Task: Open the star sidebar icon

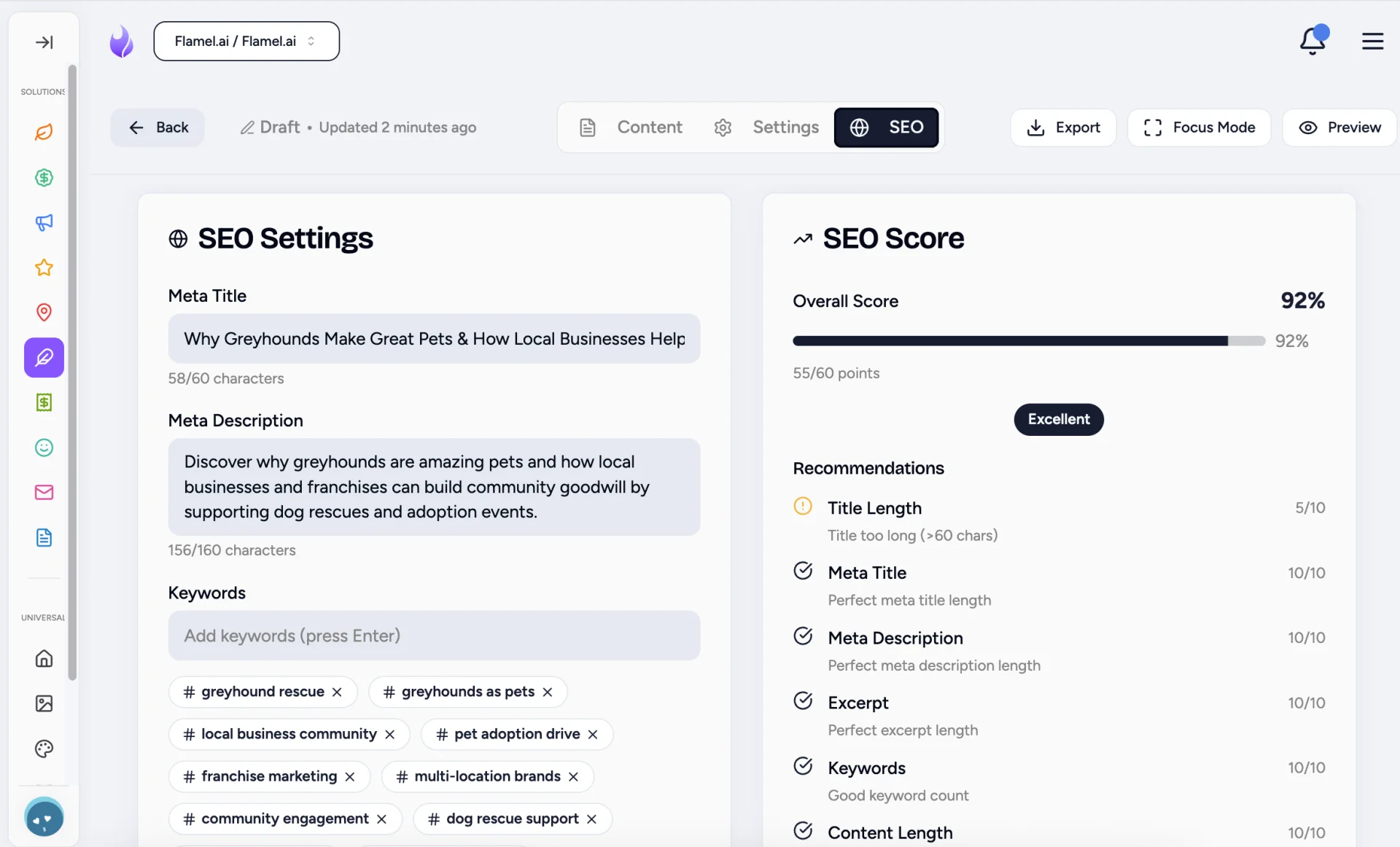Action: point(44,268)
